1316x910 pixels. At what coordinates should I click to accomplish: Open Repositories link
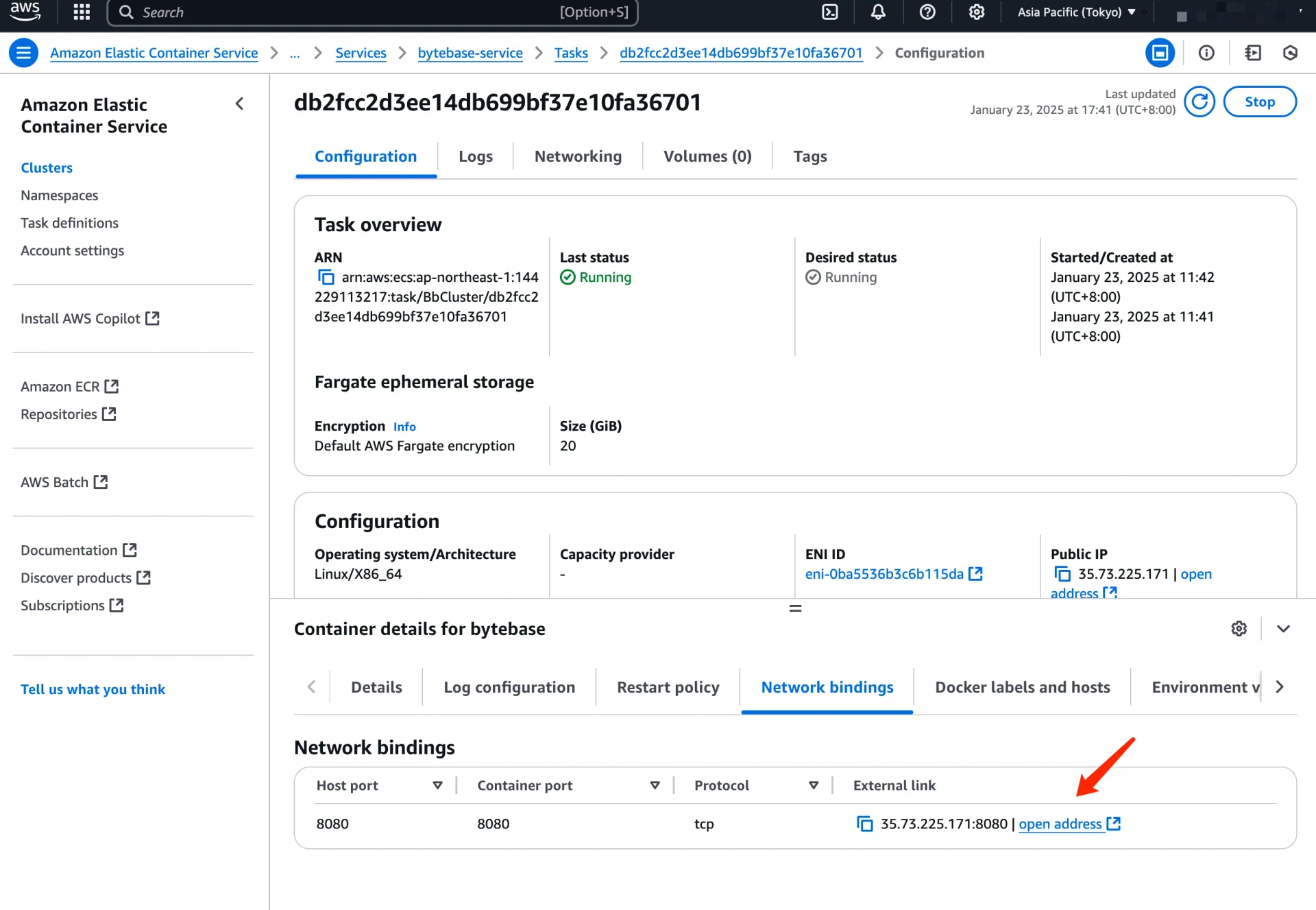pos(68,414)
